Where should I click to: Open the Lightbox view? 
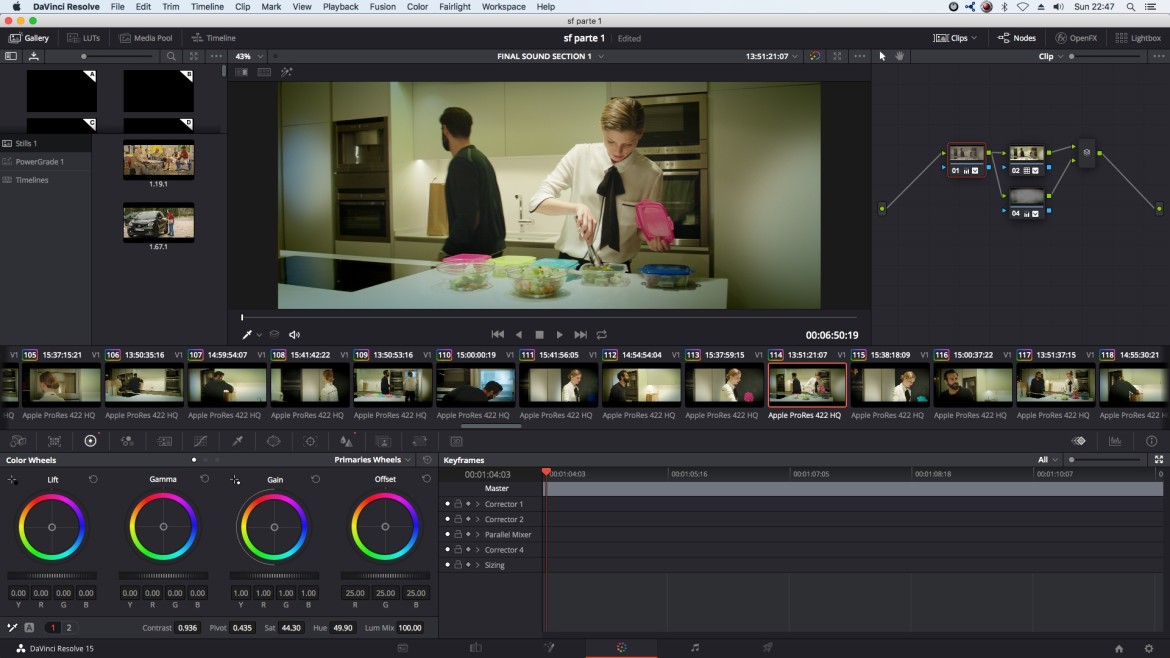tap(1138, 38)
